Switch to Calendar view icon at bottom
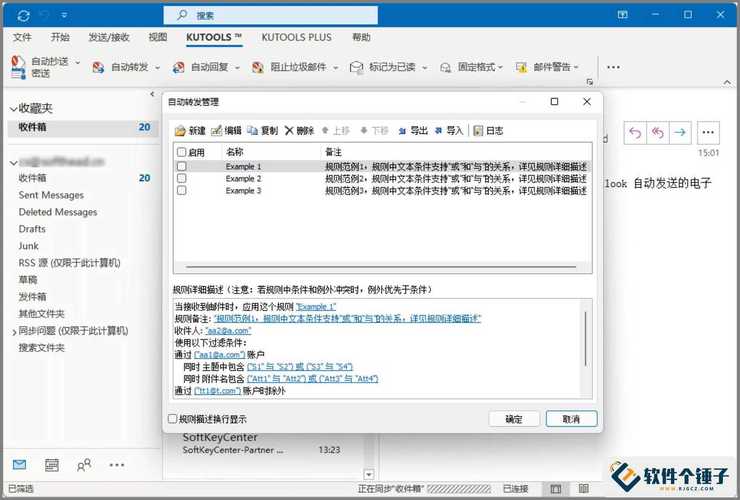740x500 pixels. [x=51, y=465]
